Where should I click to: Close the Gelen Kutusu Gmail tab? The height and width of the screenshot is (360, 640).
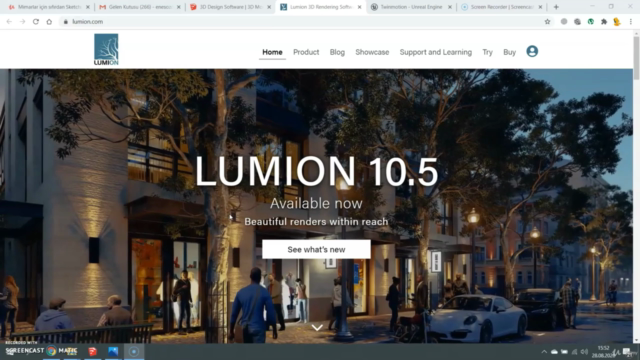178,7
